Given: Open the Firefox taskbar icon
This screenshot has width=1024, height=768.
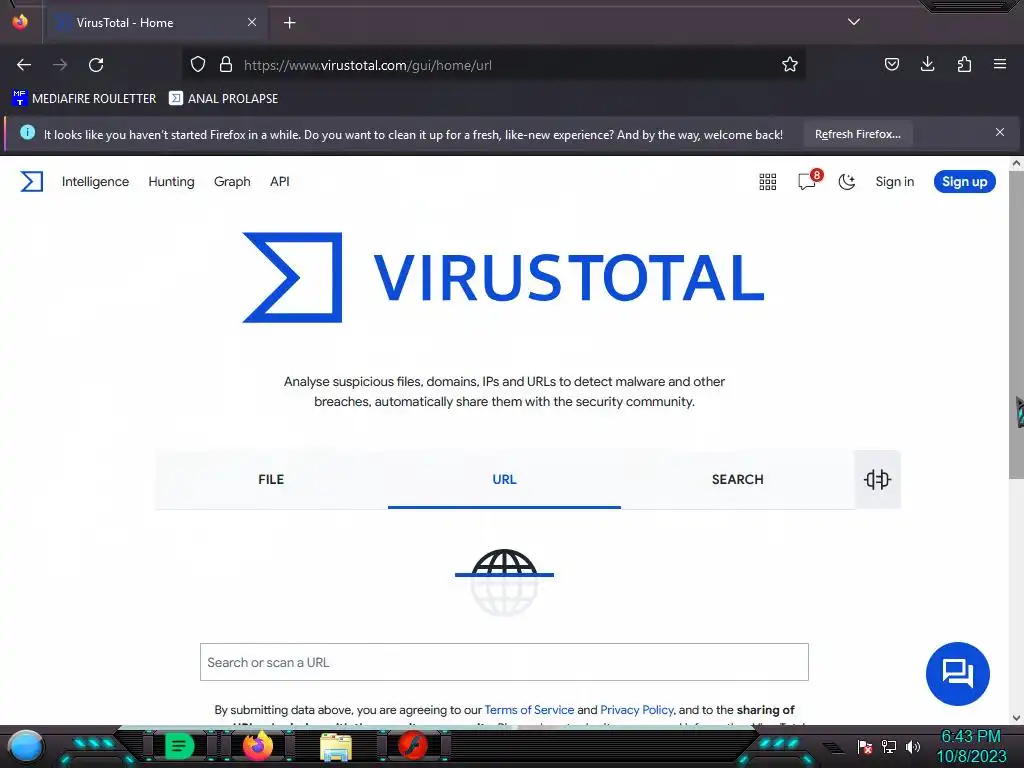Looking at the screenshot, I should pos(257,746).
